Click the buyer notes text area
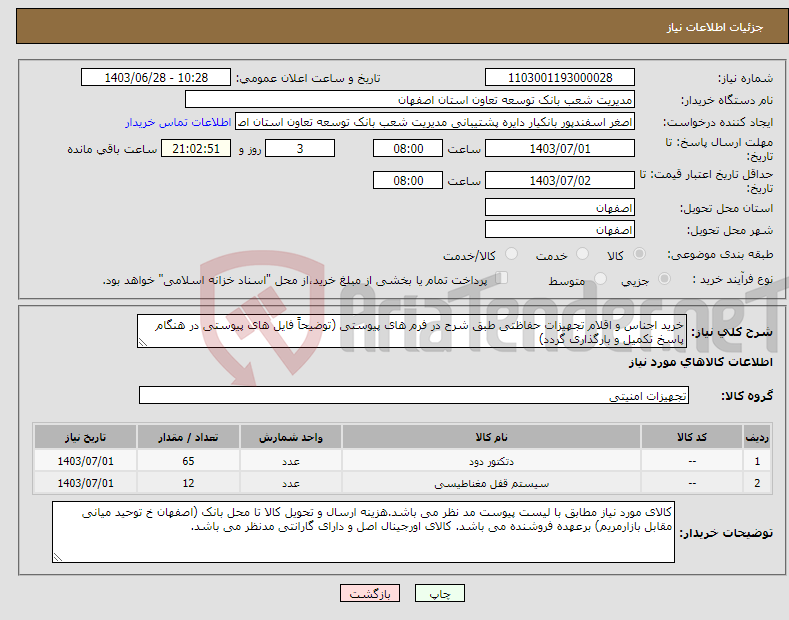The width and height of the screenshot is (789, 620). point(363,532)
